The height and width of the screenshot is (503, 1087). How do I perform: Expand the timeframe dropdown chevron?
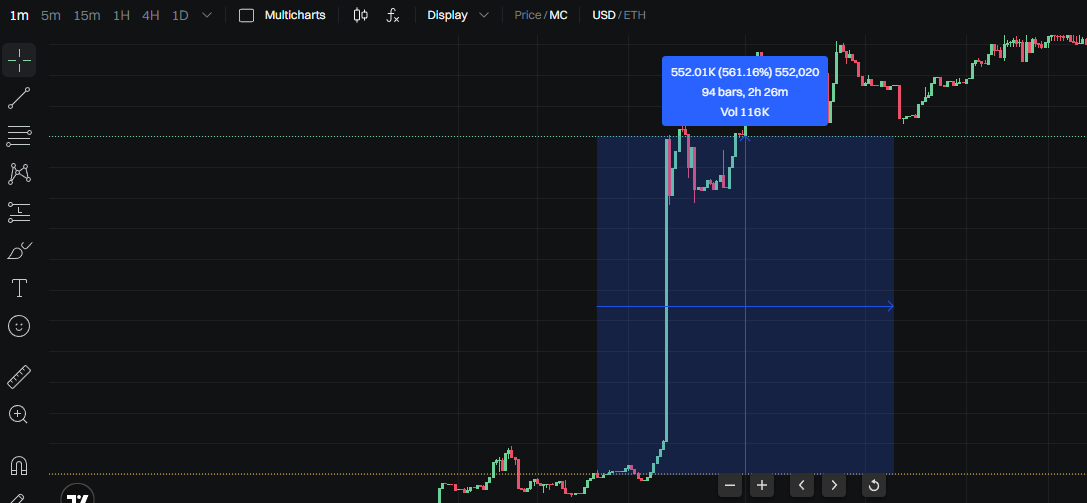207,15
